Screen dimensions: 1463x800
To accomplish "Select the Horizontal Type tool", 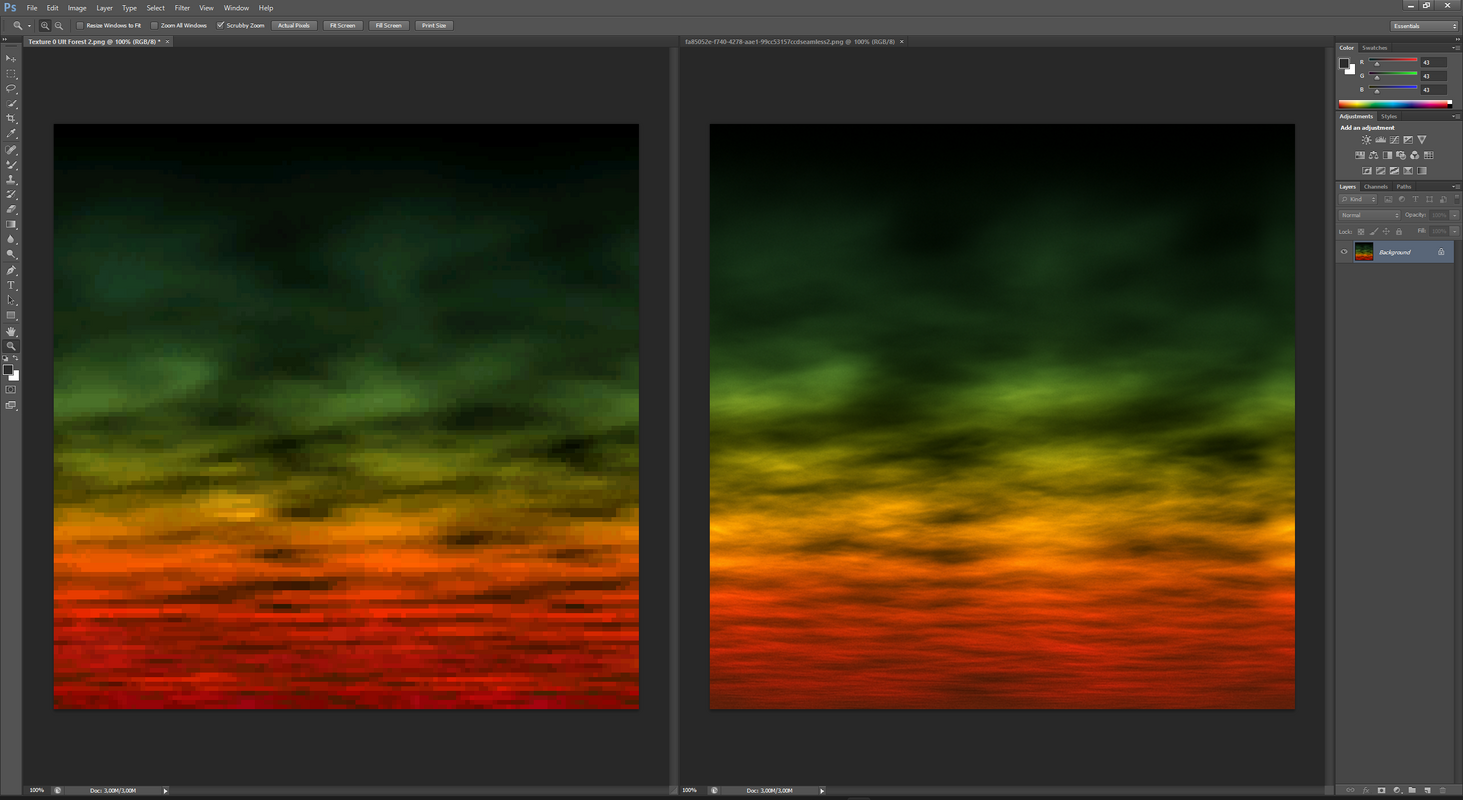I will (11, 286).
